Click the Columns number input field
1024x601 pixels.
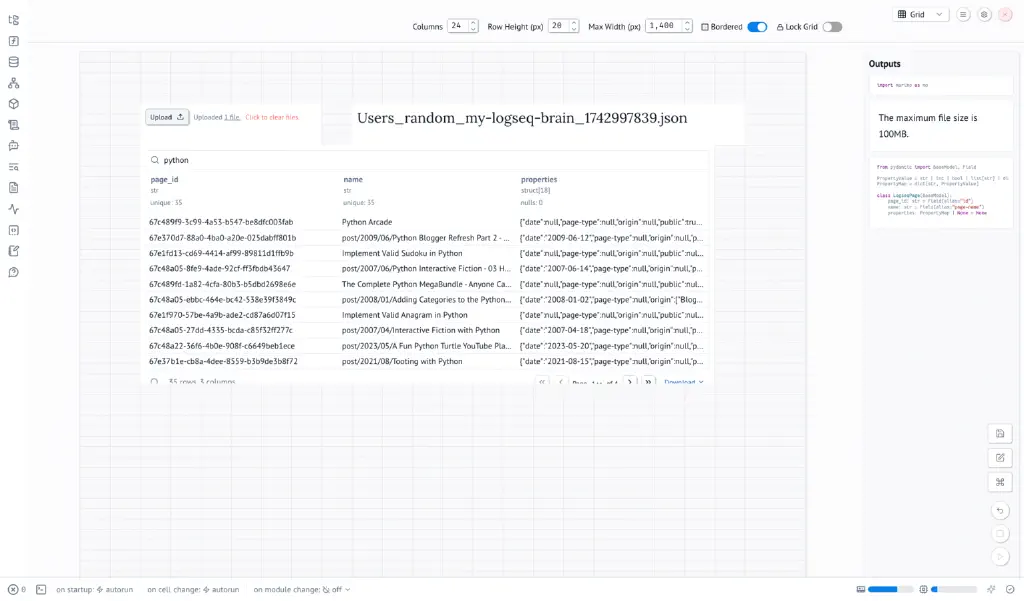pyautogui.click(x=458, y=26)
